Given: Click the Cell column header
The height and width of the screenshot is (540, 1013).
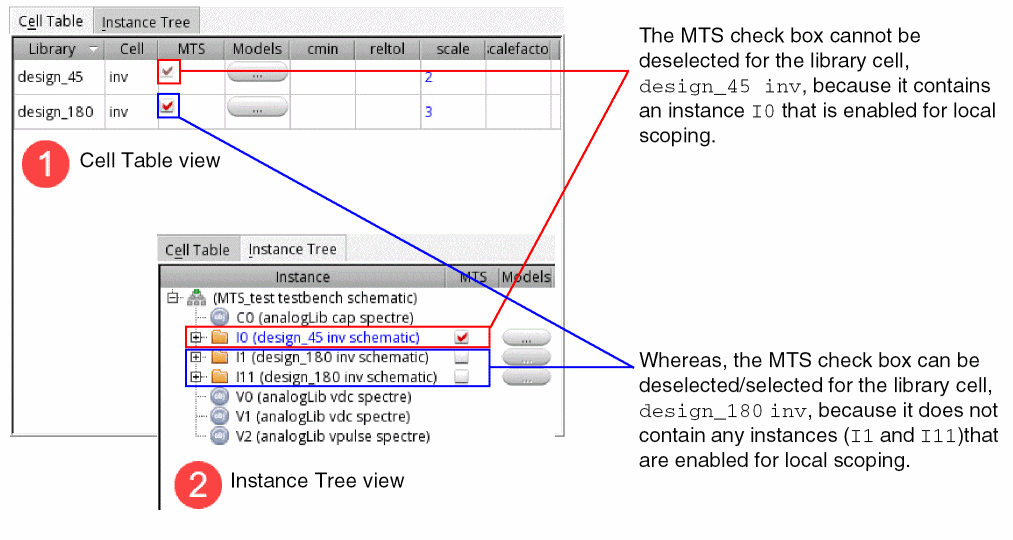Looking at the screenshot, I should click(x=132, y=49).
